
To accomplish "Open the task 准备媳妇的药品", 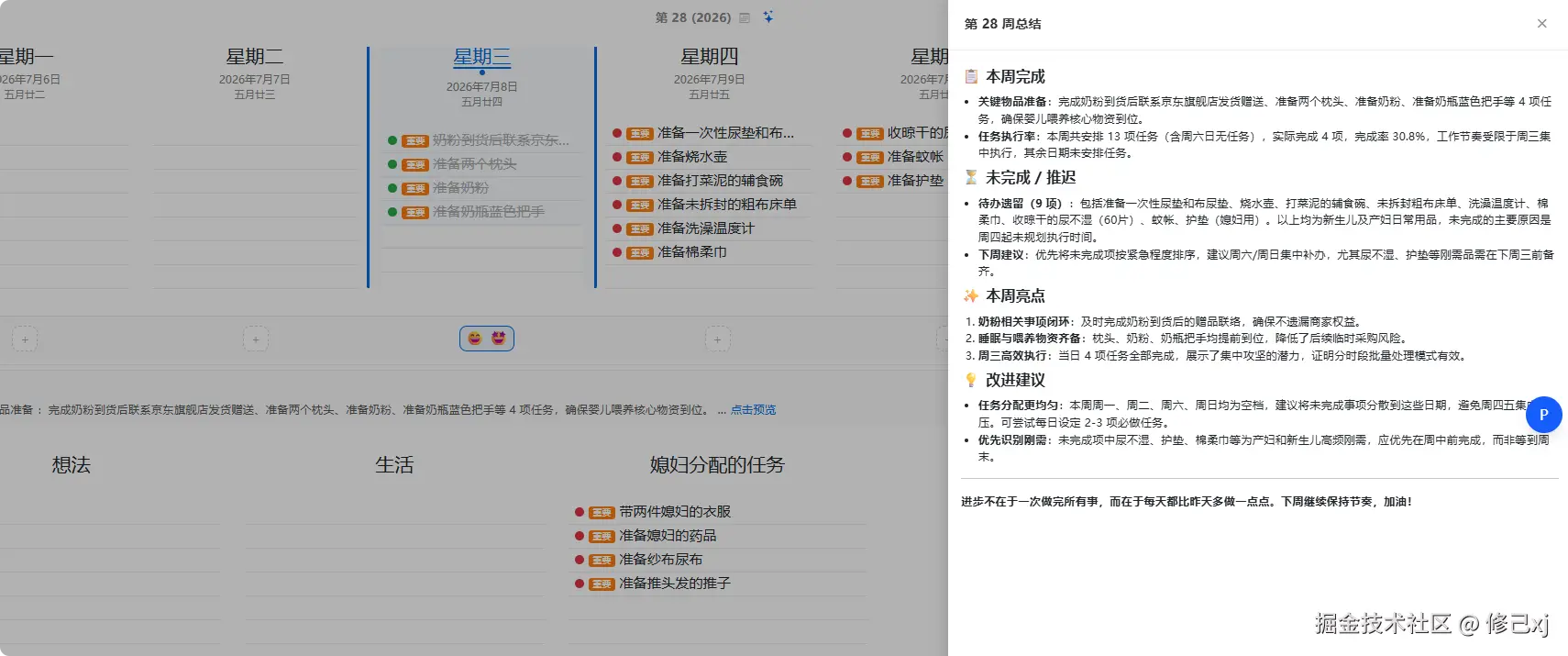I will coord(668,536).
